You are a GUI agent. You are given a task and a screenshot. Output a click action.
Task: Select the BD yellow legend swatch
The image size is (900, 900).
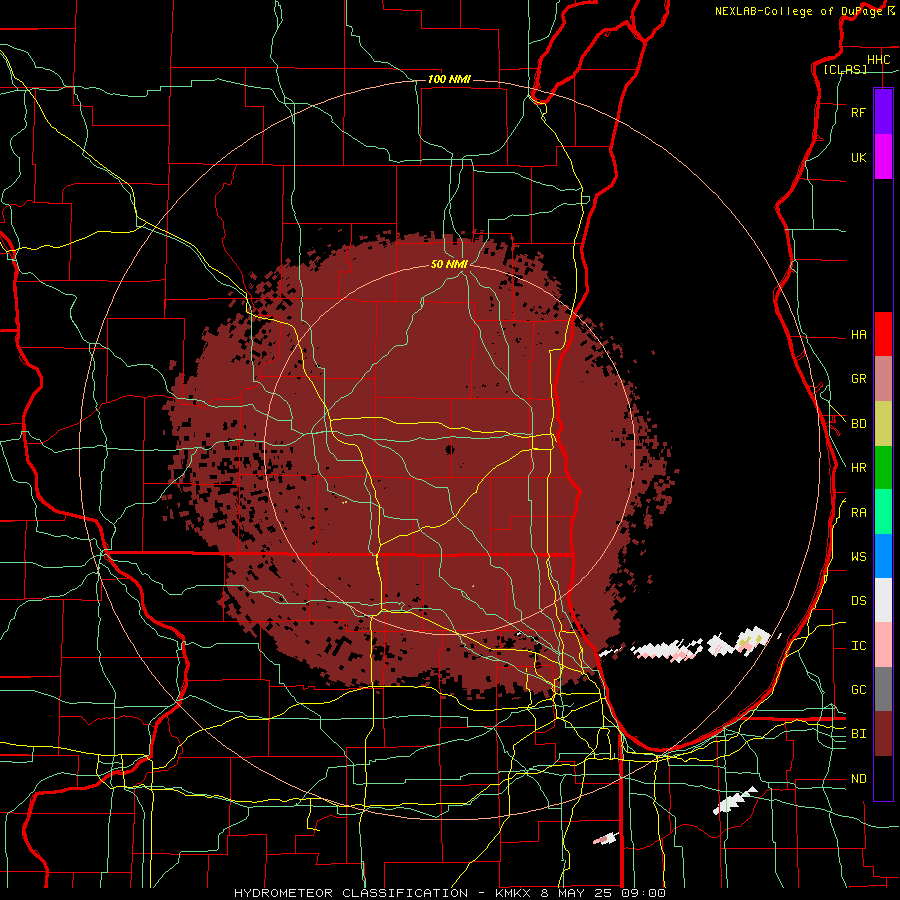(x=883, y=424)
